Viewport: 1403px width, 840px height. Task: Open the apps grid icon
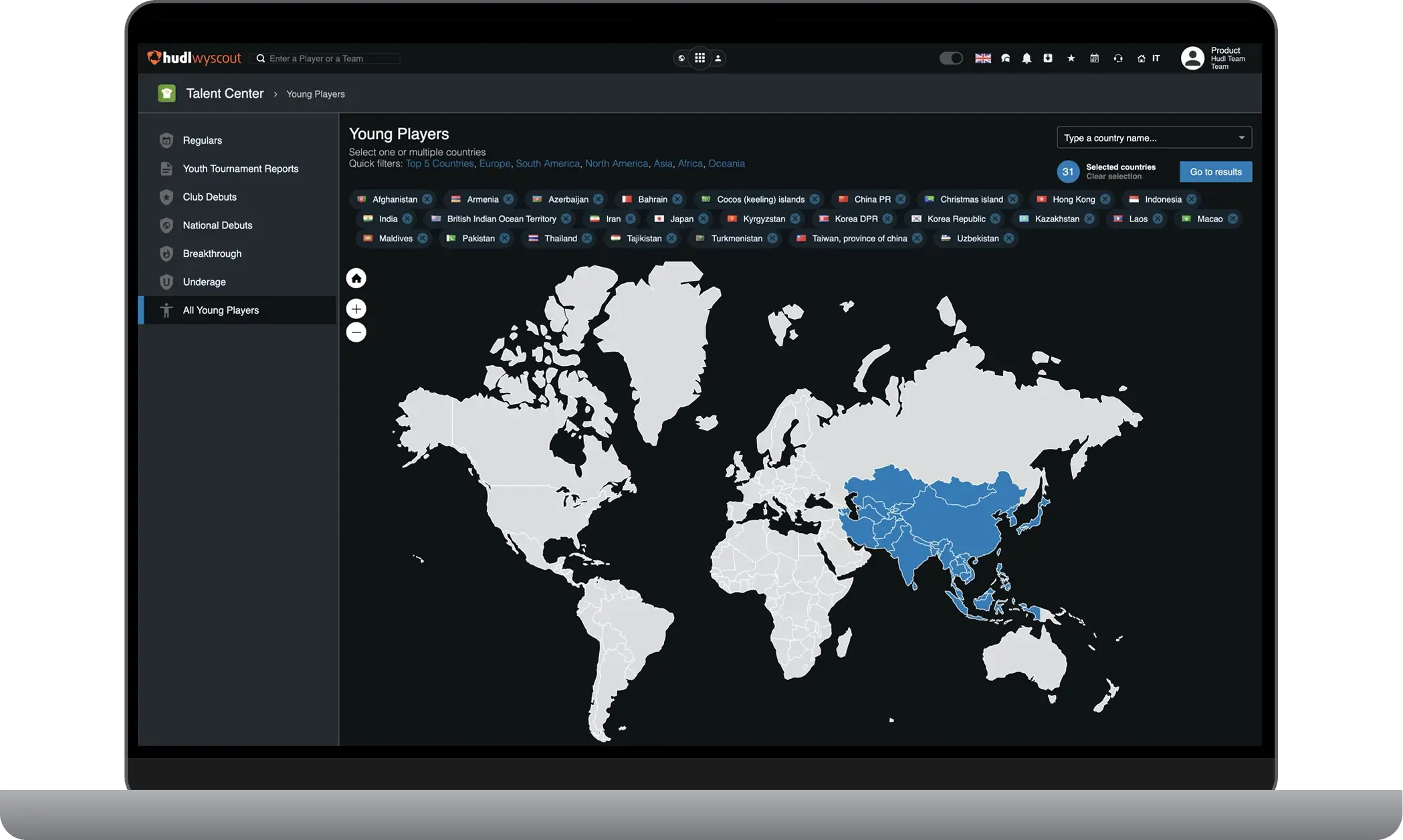[699, 58]
